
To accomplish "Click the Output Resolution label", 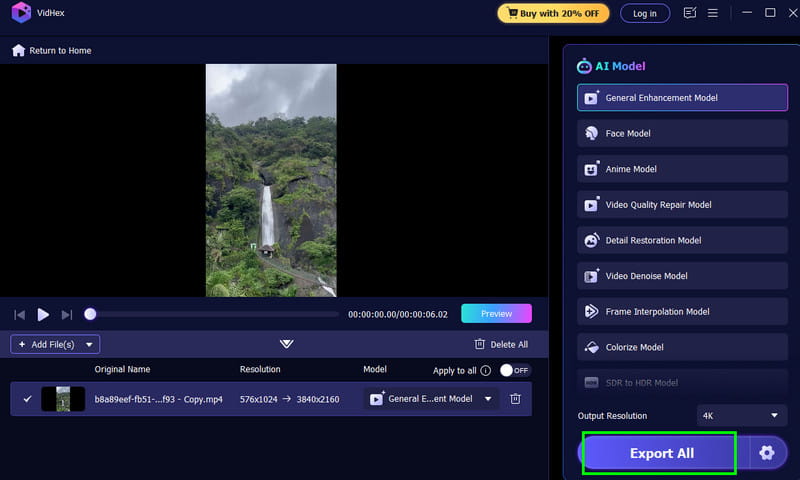I will click(x=612, y=416).
